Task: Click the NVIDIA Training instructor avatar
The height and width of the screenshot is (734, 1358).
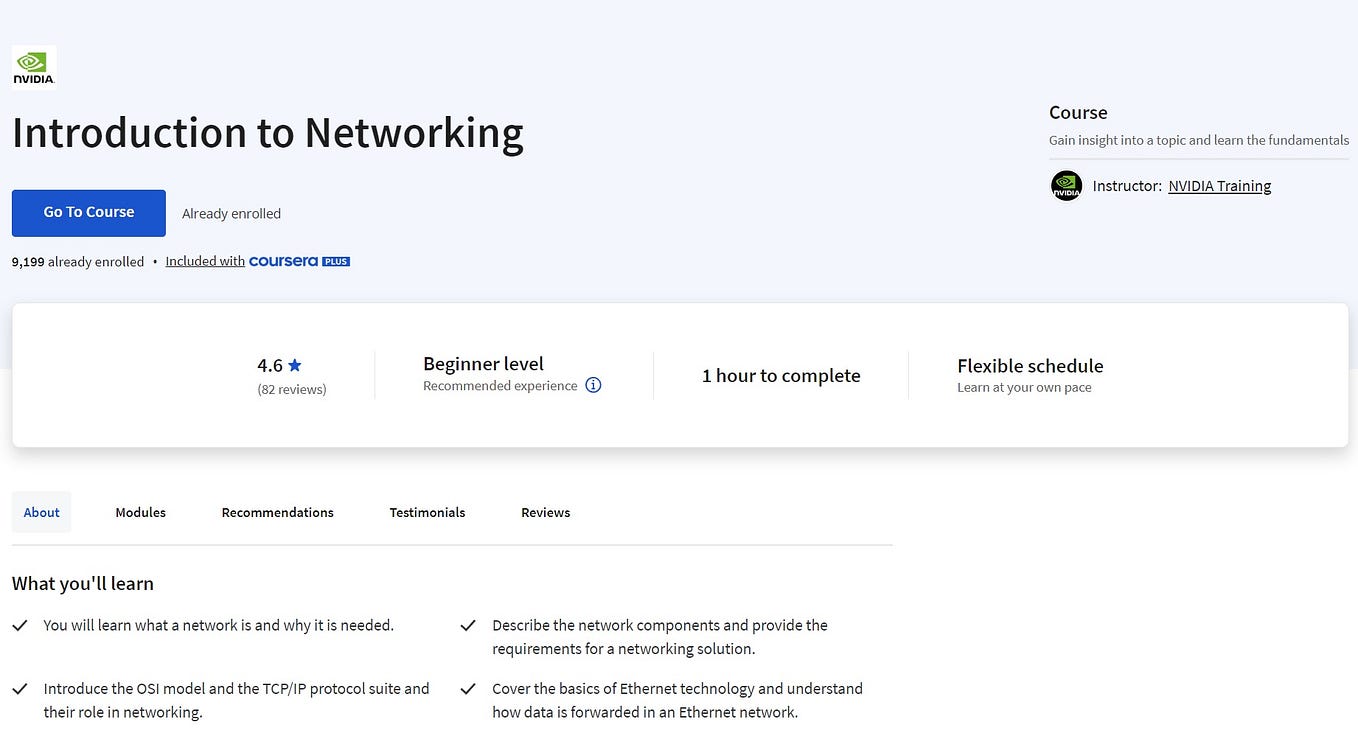Action: pos(1066,185)
